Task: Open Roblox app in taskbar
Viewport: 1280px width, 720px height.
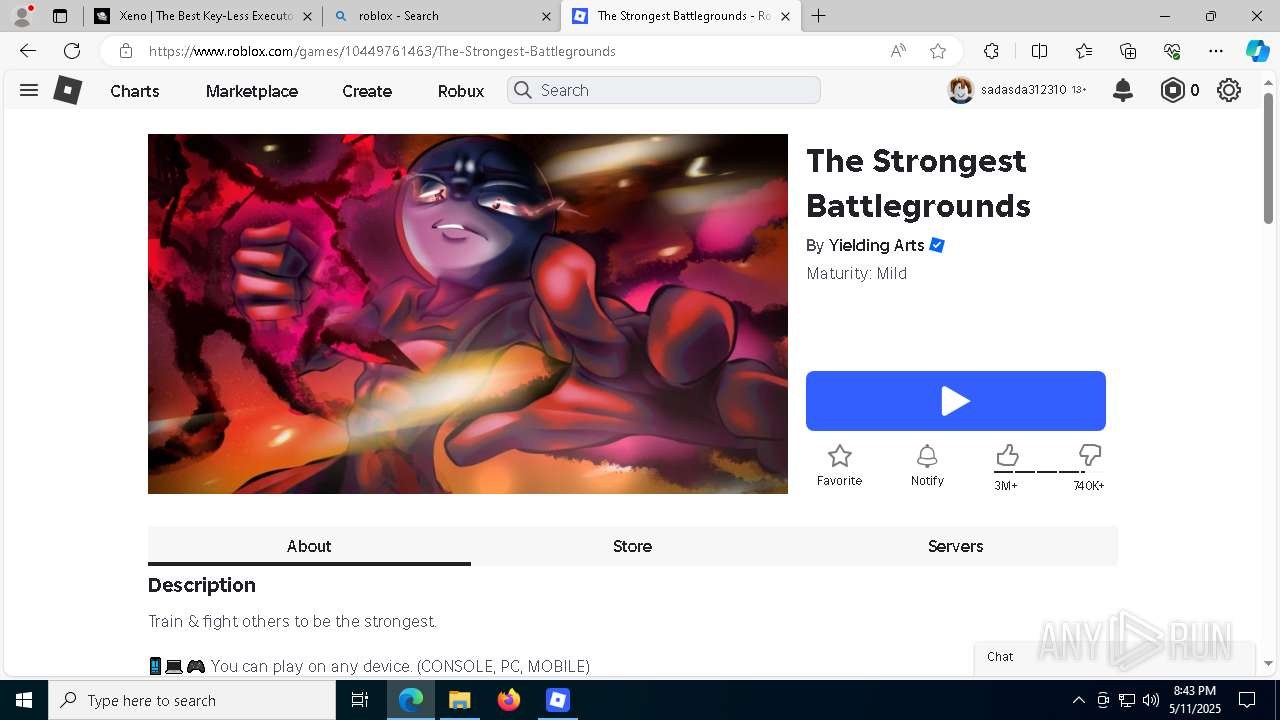Action: [x=558, y=700]
